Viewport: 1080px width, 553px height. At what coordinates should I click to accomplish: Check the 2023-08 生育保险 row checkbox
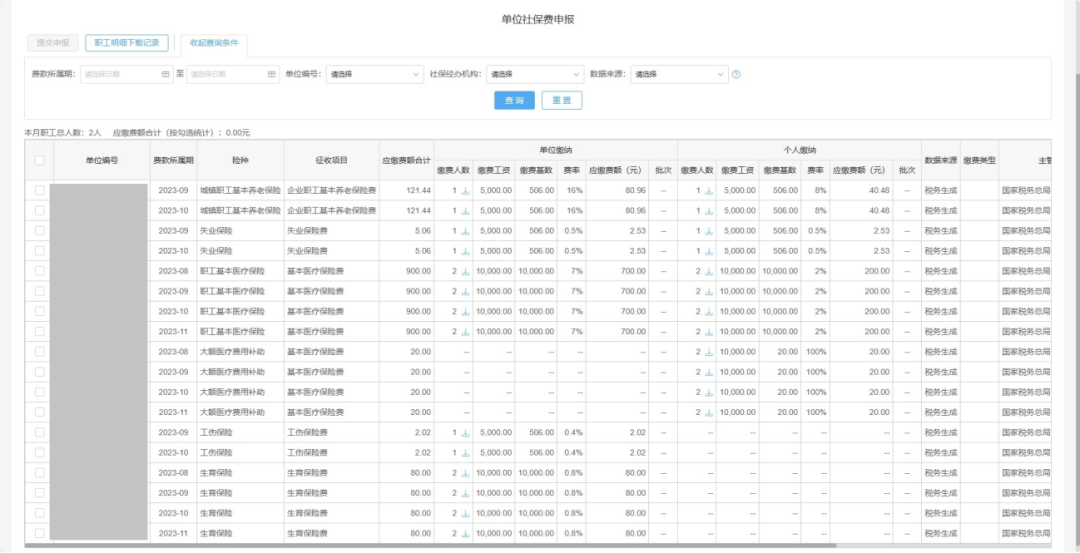[x=39, y=472]
